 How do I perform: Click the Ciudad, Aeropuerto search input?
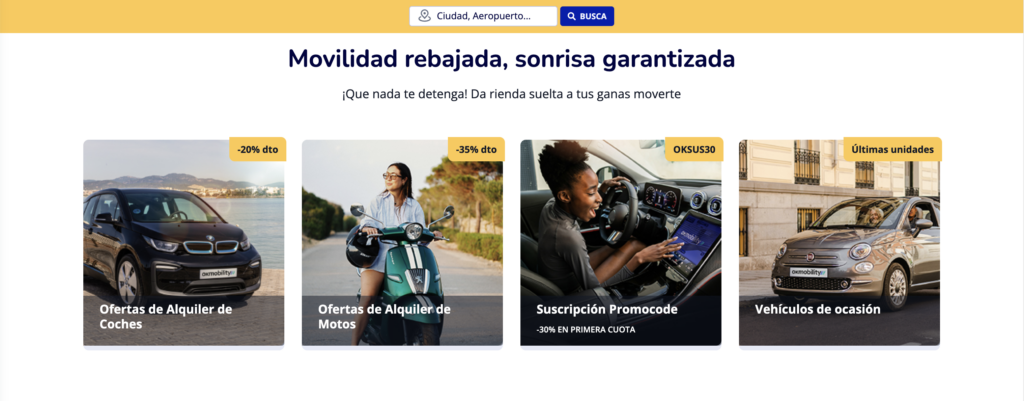[483, 16]
